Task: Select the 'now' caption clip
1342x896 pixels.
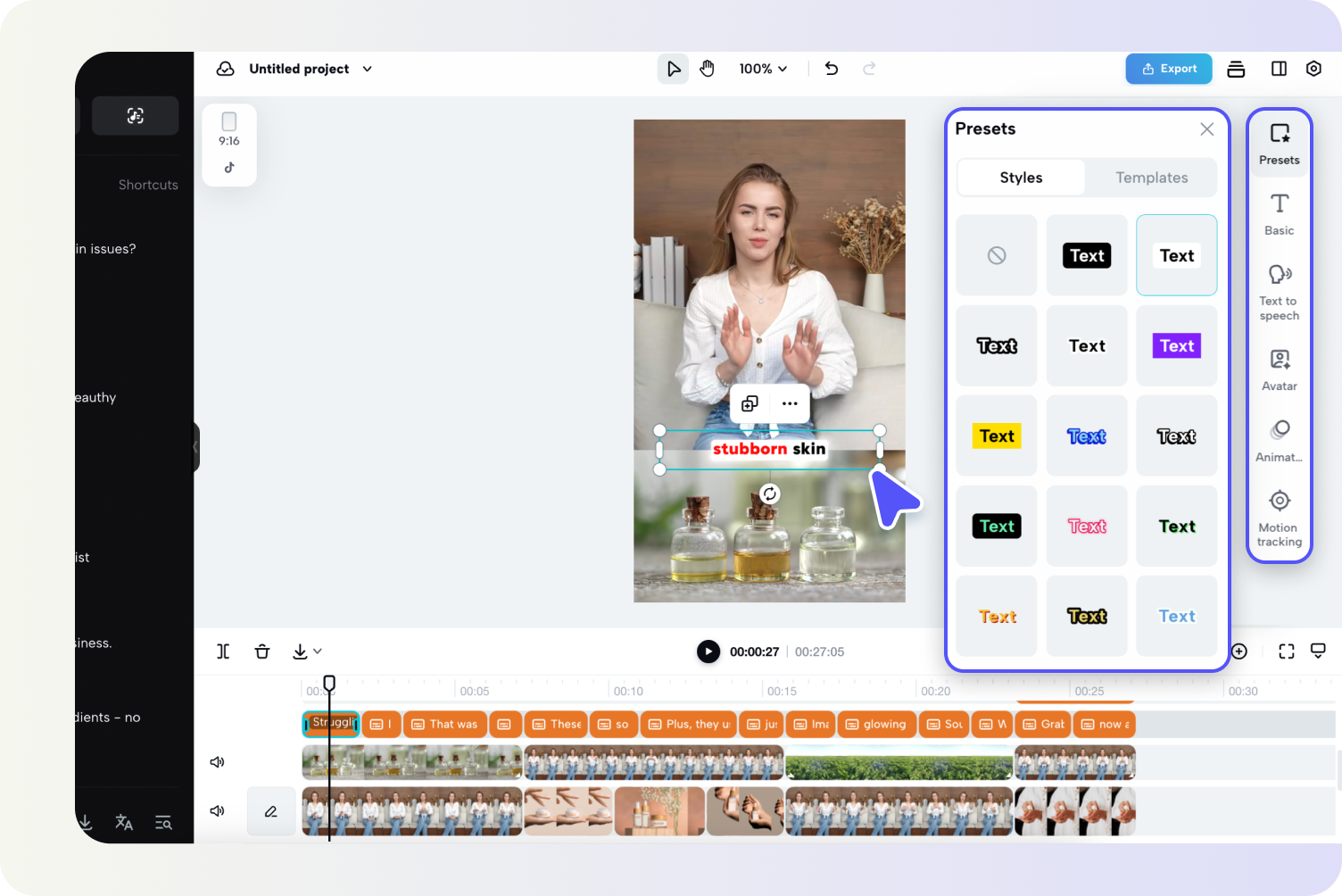Action: 1105,724
